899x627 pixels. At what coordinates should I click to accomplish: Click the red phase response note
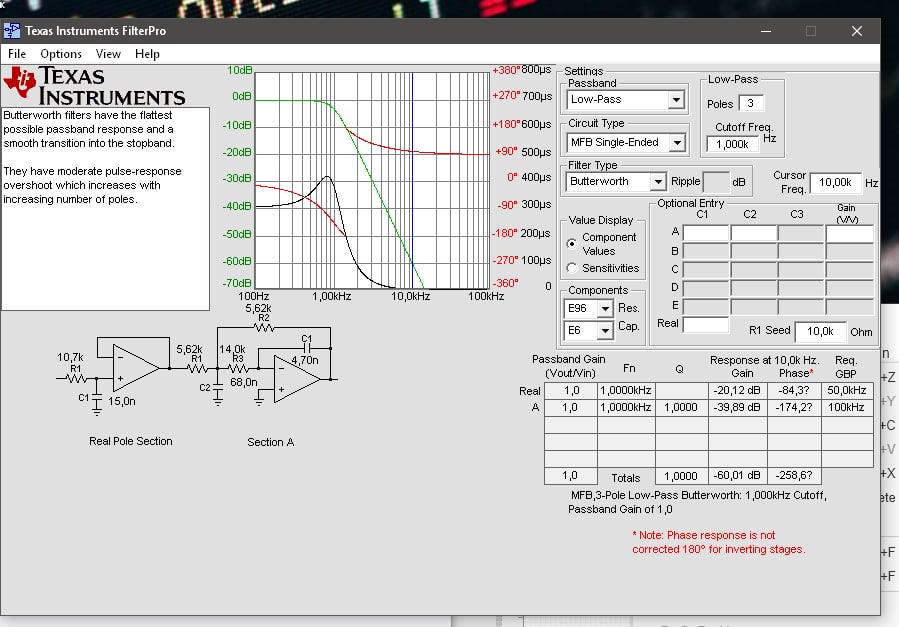(718, 542)
